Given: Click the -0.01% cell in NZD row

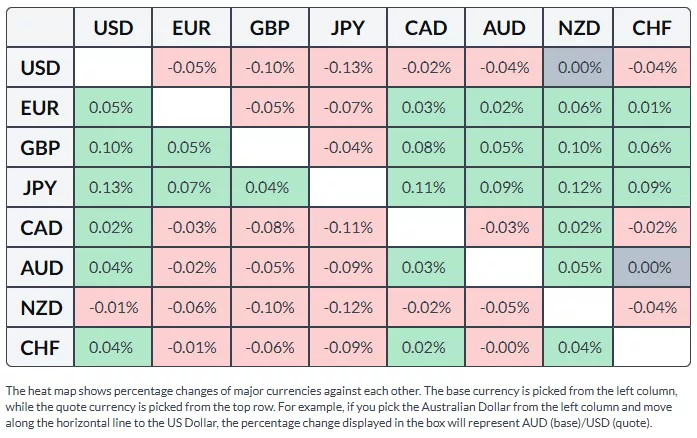Looking at the screenshot, I should pyautogui.click(x=113, y=308).
